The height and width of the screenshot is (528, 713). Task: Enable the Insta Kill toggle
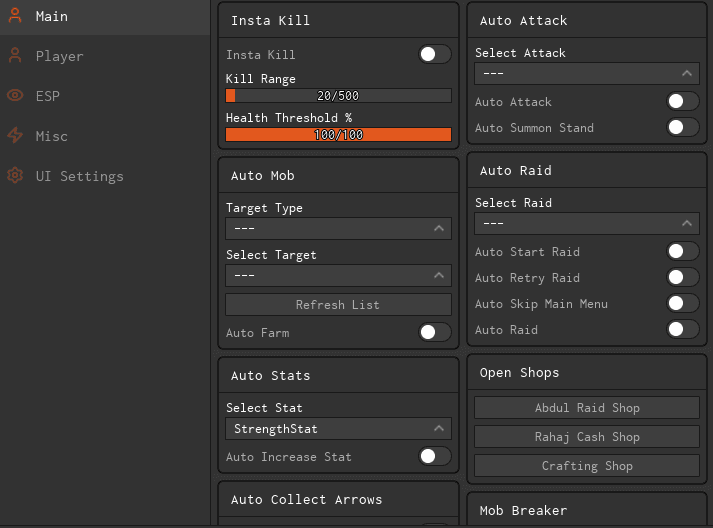point(434,55)
